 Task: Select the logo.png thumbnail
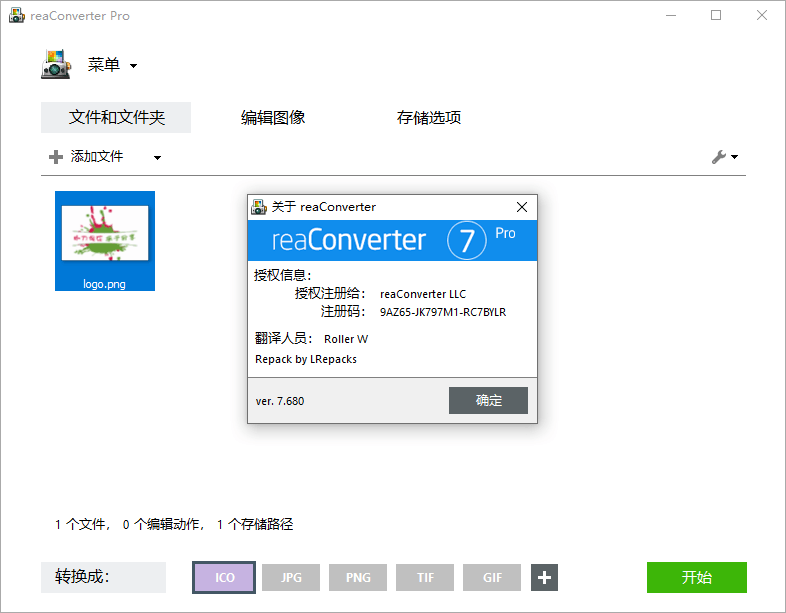coord(105,240)
